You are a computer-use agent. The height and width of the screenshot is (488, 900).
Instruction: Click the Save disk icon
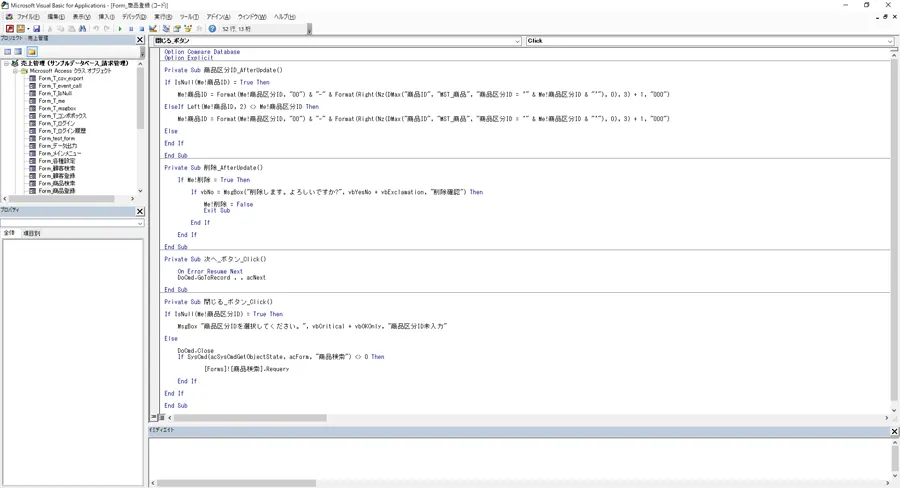[x=37, y=29]
